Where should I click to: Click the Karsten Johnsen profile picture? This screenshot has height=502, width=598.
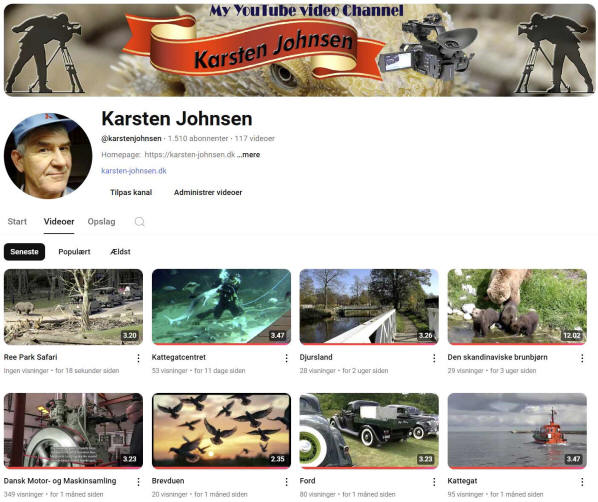point(48,156)
